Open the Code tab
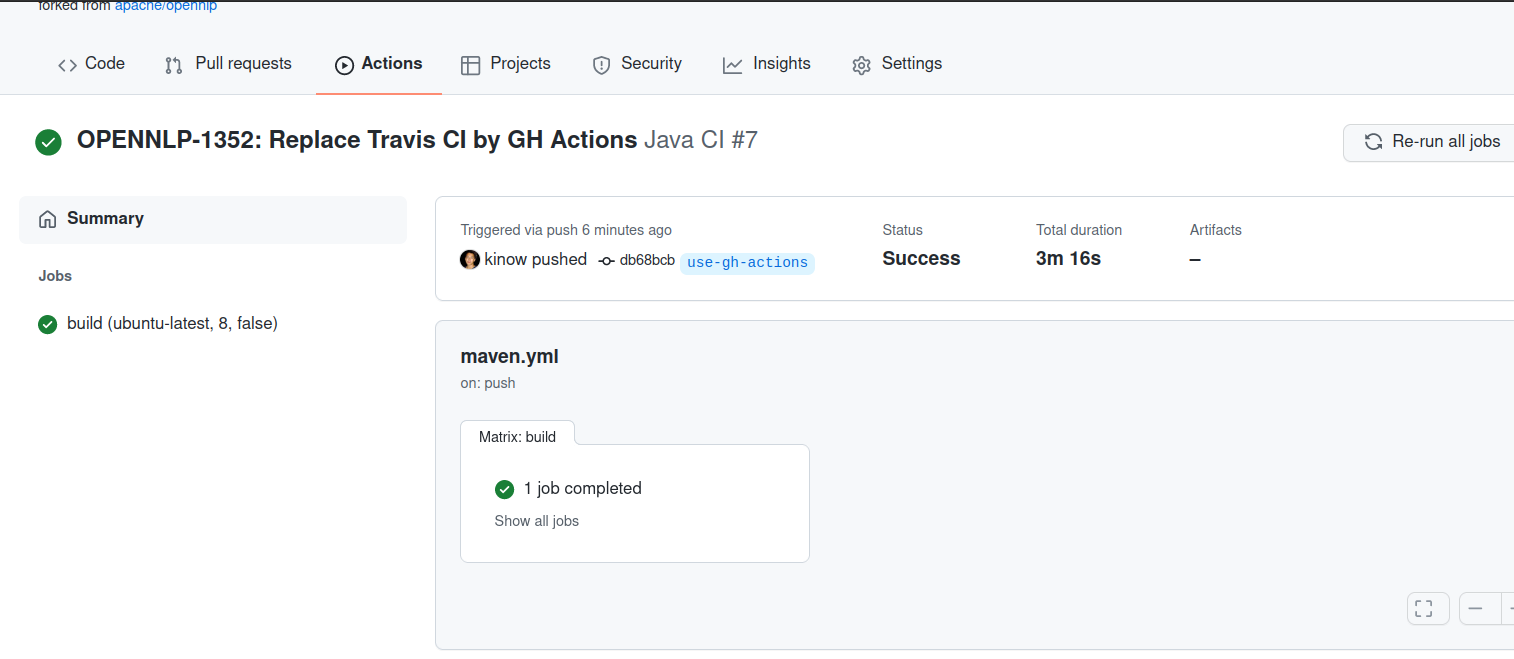 (91, 64)
